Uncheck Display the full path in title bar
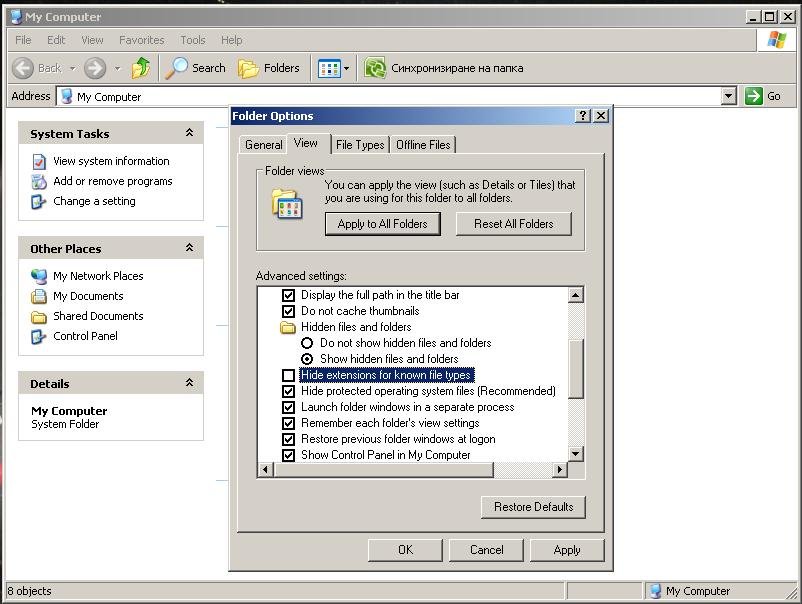 288,295
